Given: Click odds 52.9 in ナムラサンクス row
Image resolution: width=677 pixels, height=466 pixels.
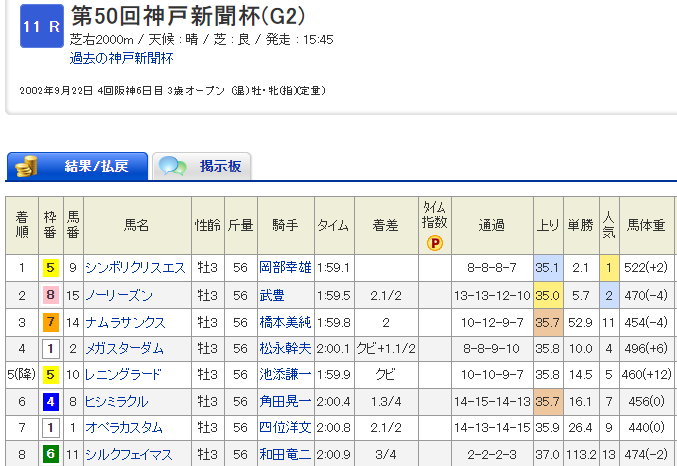Looking at the screenshot, I should [580, 322].
